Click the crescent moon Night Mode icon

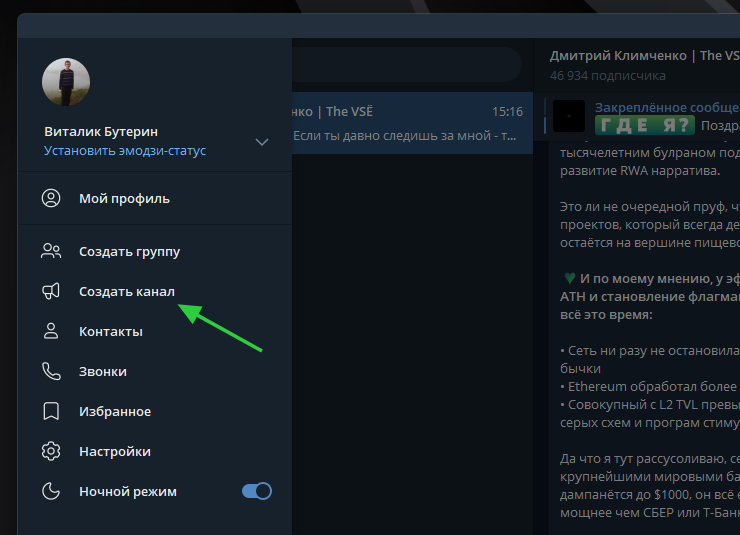[51, 491]
